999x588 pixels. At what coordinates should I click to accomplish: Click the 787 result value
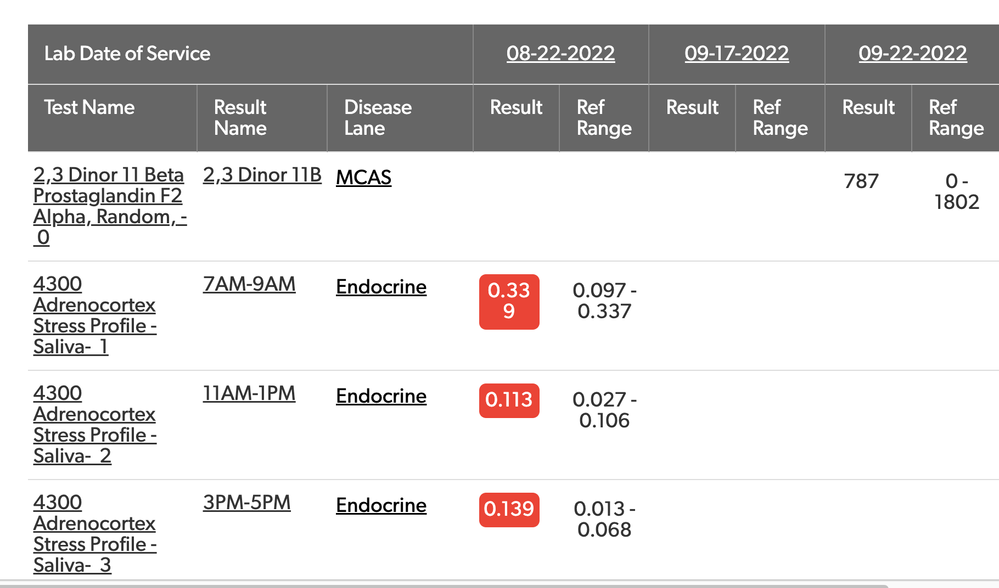click(x=861, y=182)
